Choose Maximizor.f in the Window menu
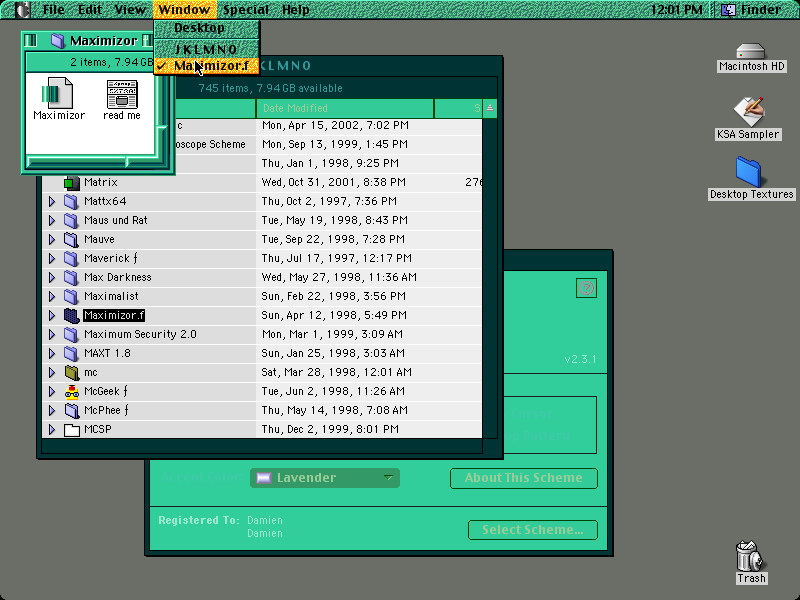800x600 pixels. (x=207, y=66)
